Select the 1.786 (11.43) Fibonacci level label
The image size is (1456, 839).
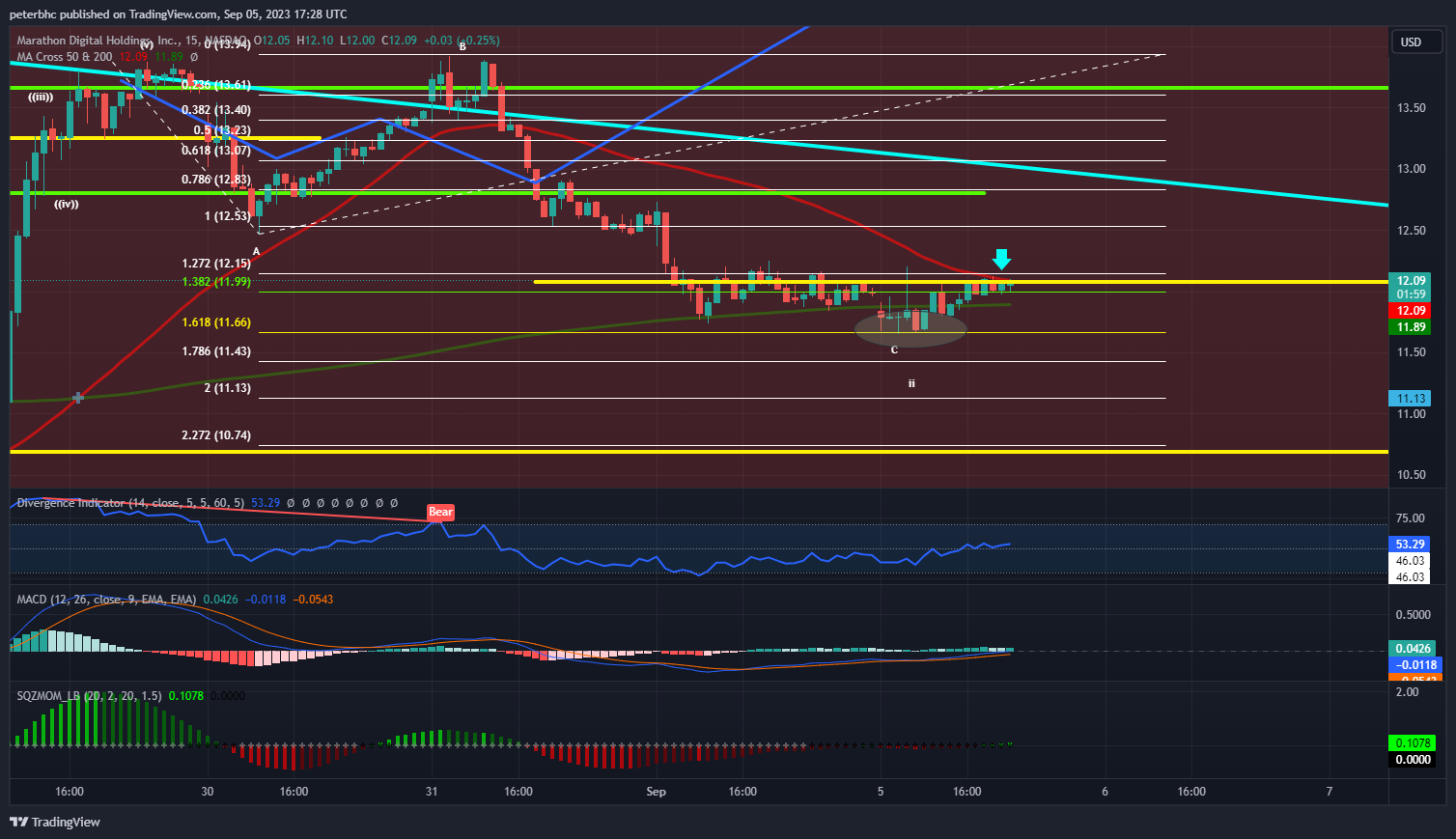(x=216, y=351)
